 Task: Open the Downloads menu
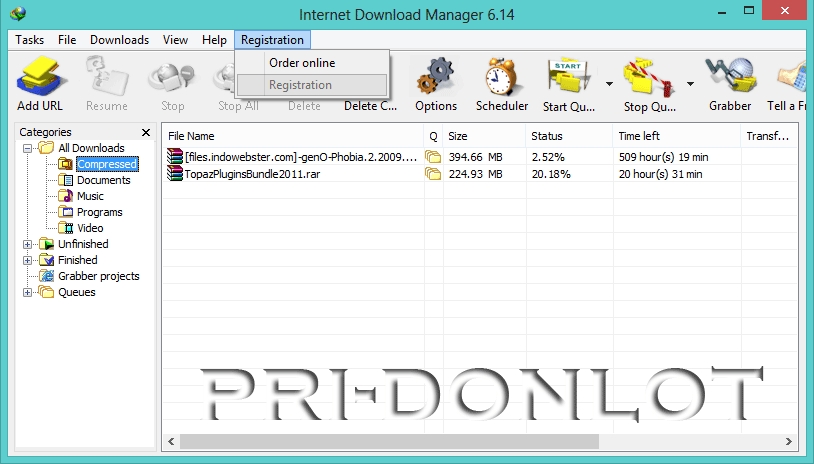[119, 40]
